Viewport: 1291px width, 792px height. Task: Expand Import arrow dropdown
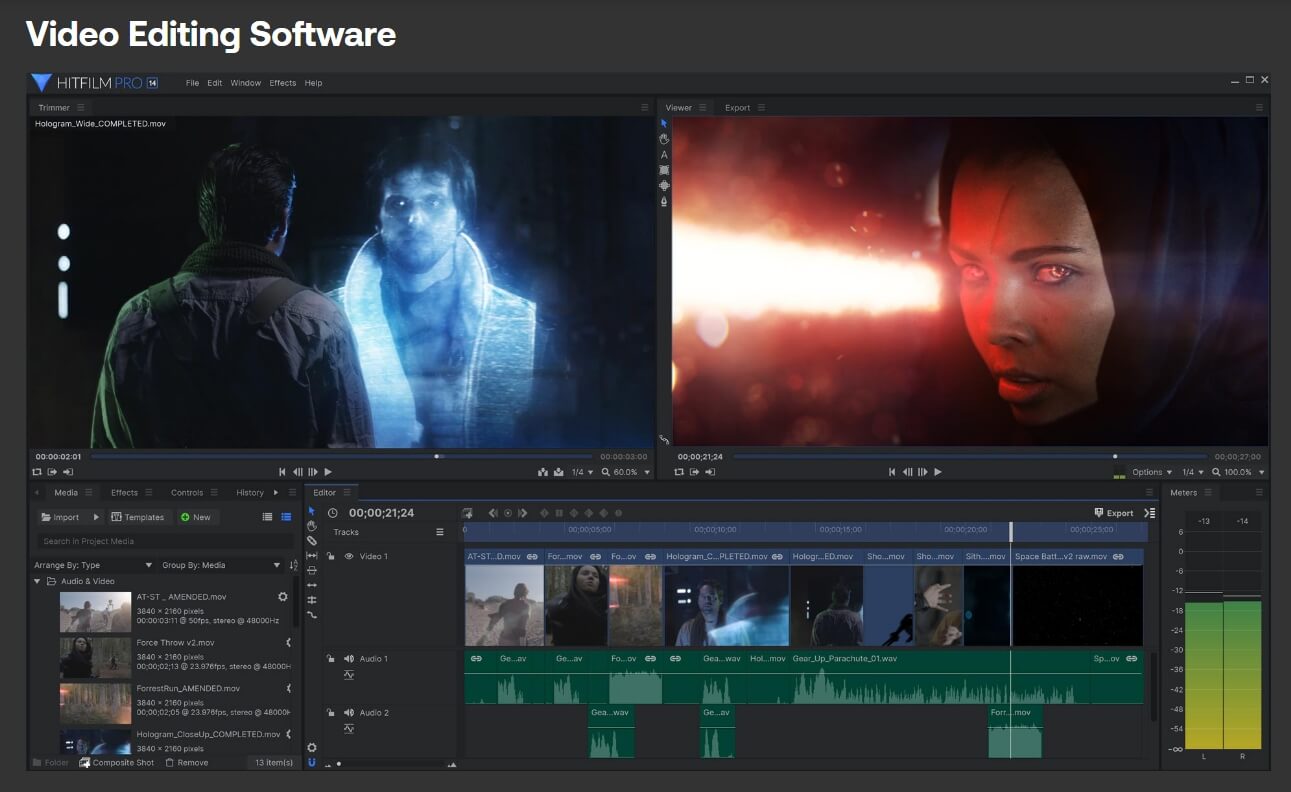[x=96, y=517]
